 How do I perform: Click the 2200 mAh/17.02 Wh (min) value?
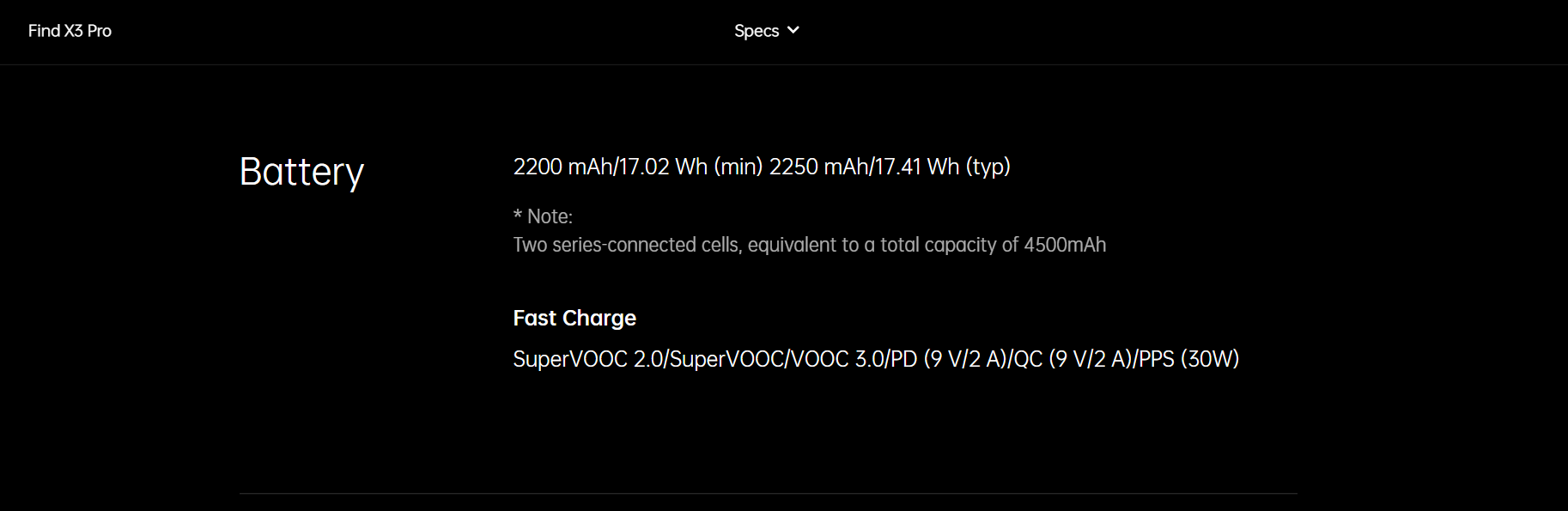tap(638, 167)
